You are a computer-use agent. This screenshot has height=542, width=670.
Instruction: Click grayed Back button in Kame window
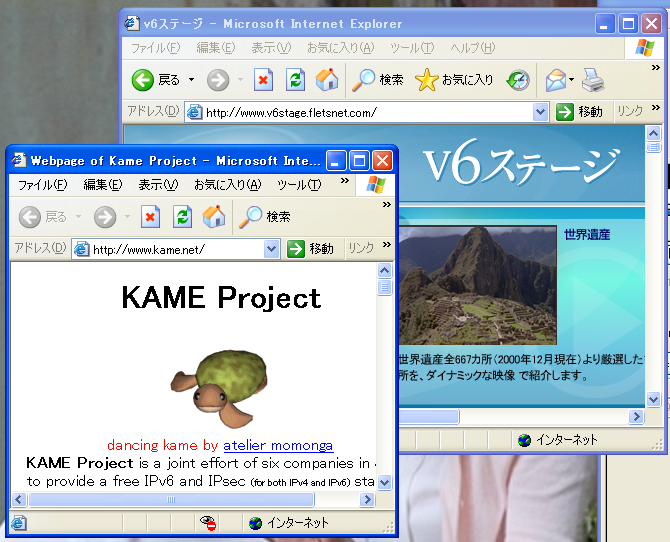coord(43,217)
